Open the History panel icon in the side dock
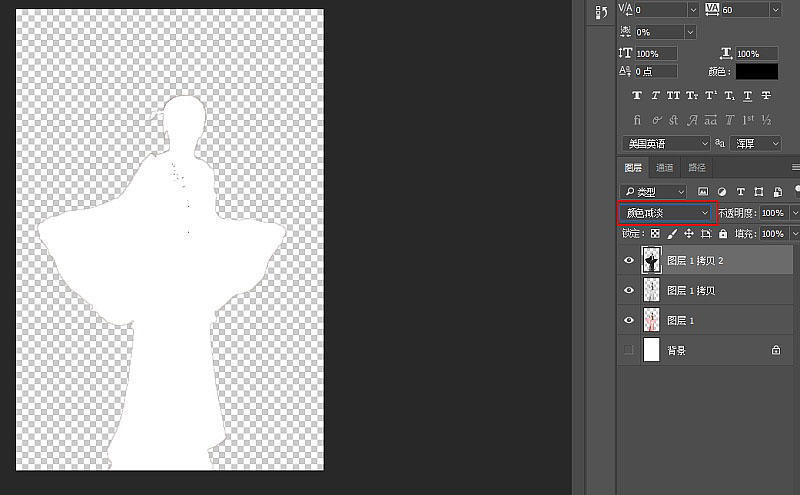 pyautogui.click(x=601, y=13)
